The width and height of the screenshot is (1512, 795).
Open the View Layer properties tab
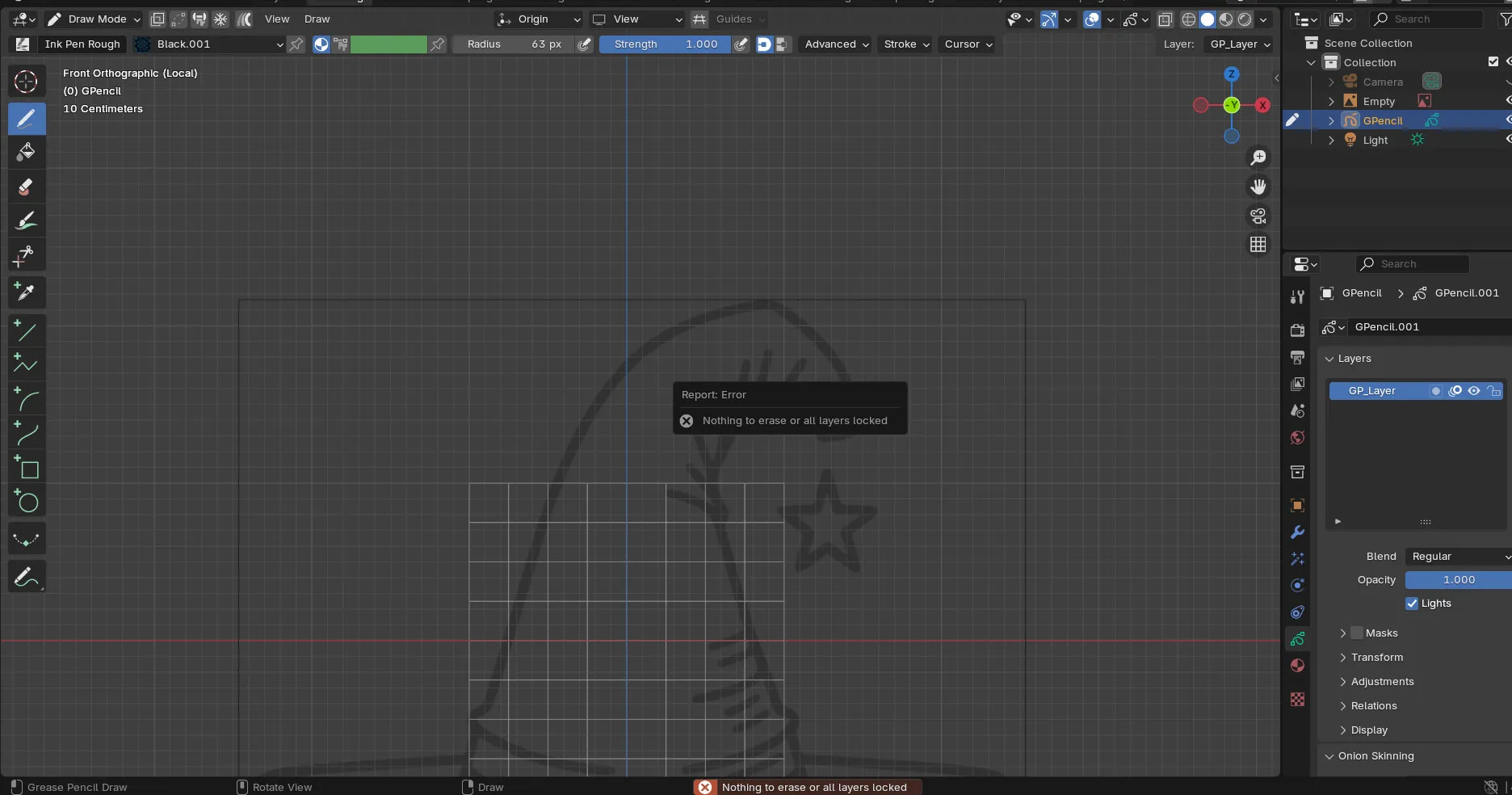click(x=1297, y=384)
